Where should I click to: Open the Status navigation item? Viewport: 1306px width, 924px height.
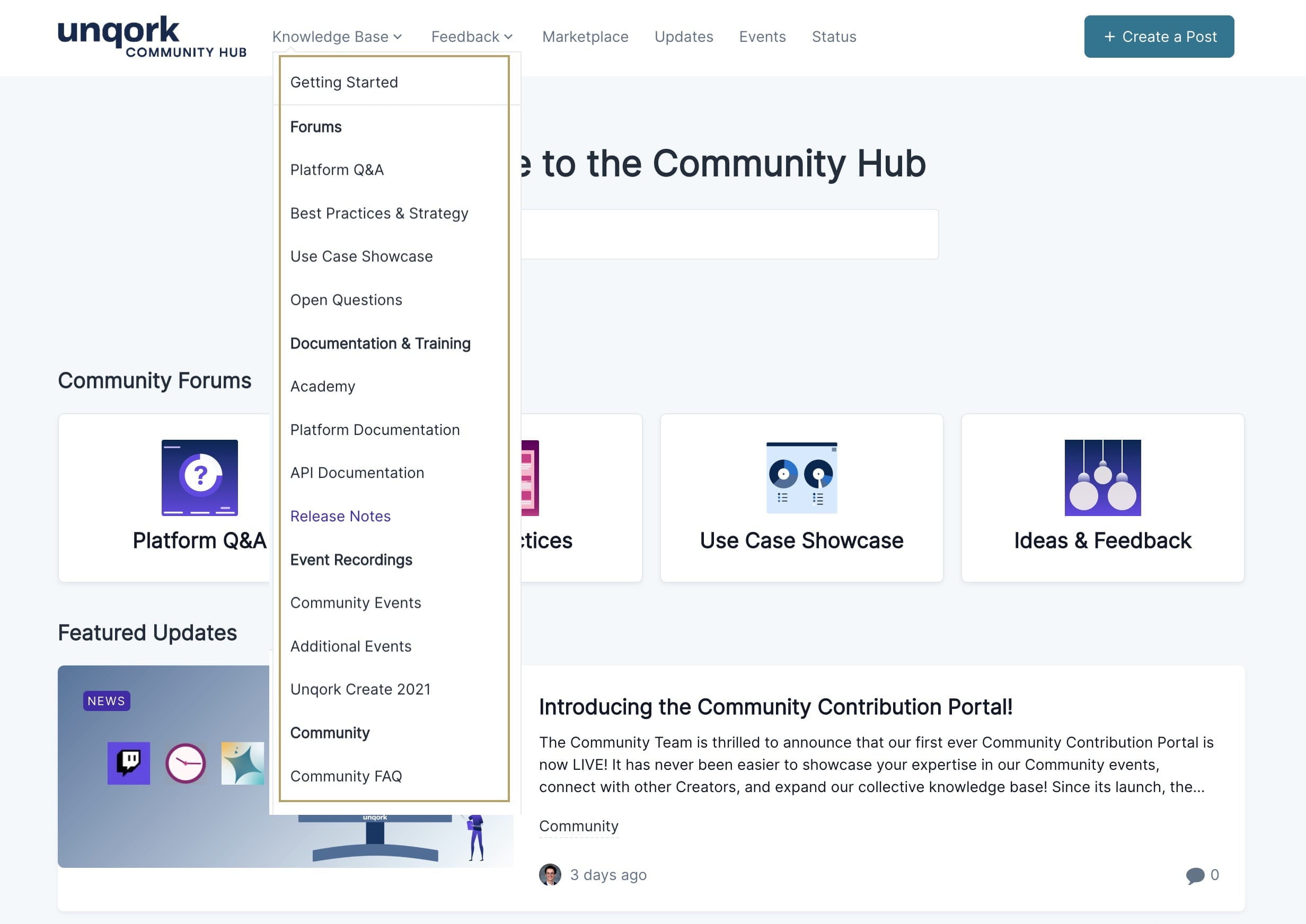tap(834, 37)
